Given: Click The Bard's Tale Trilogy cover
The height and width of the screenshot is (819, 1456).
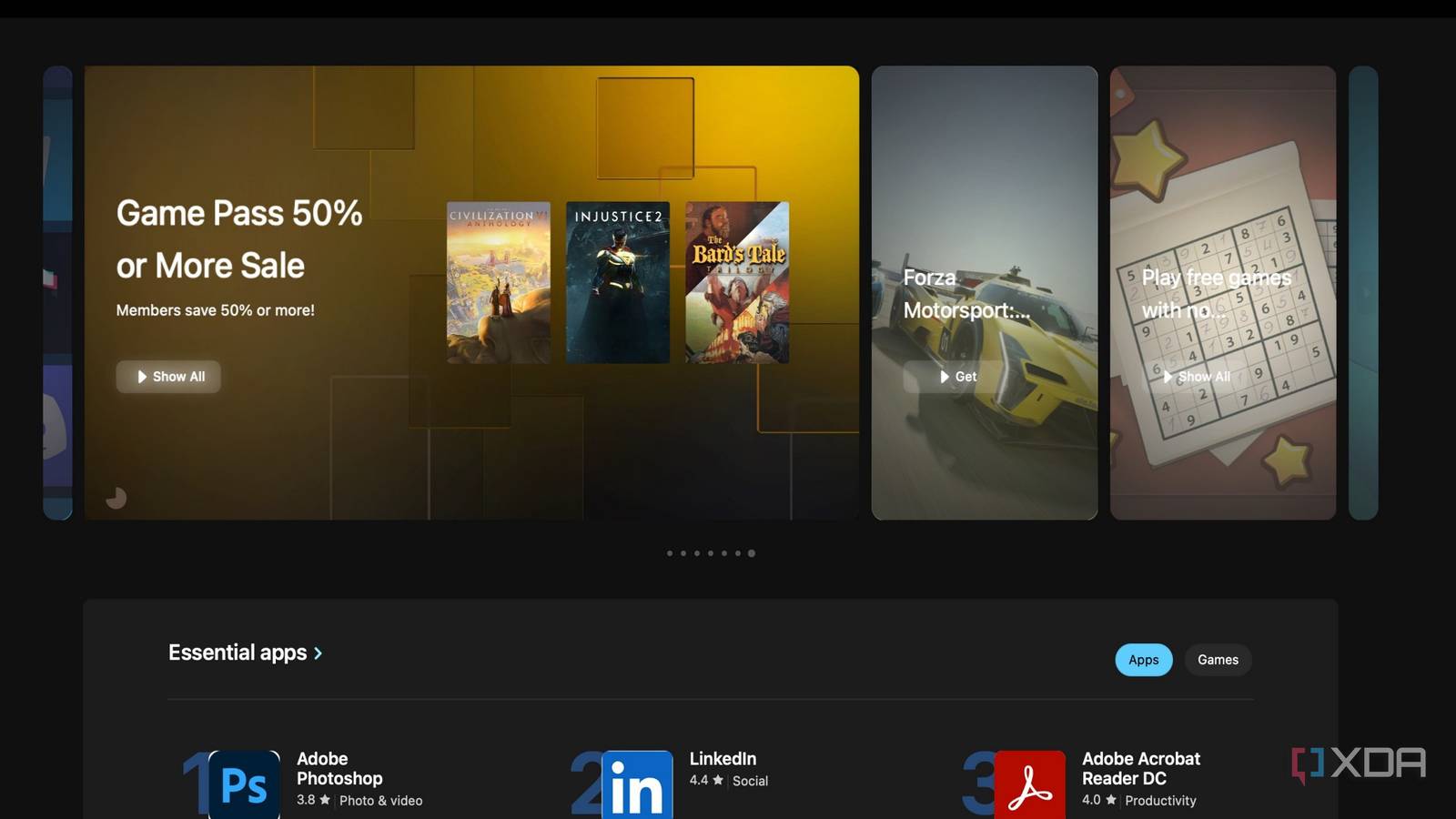Looking at the screenshot, I should click(737, 283).
